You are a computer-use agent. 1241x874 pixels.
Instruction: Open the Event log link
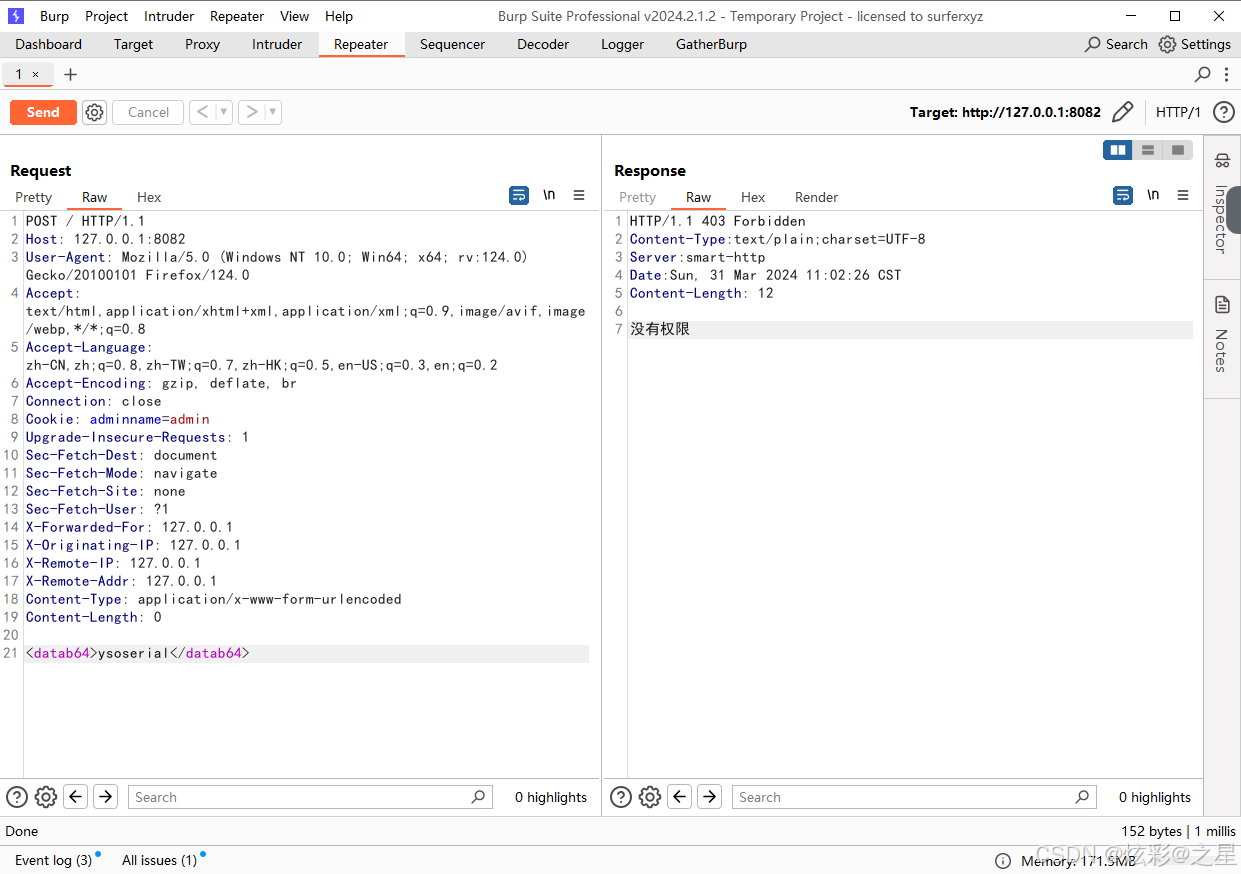tap(53, 860)
